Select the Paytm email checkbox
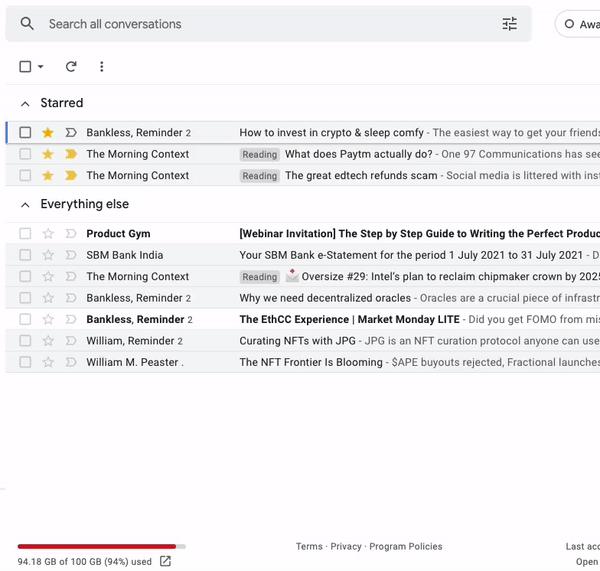Screen dimensions: 600x571 click(x=25, y=154)
